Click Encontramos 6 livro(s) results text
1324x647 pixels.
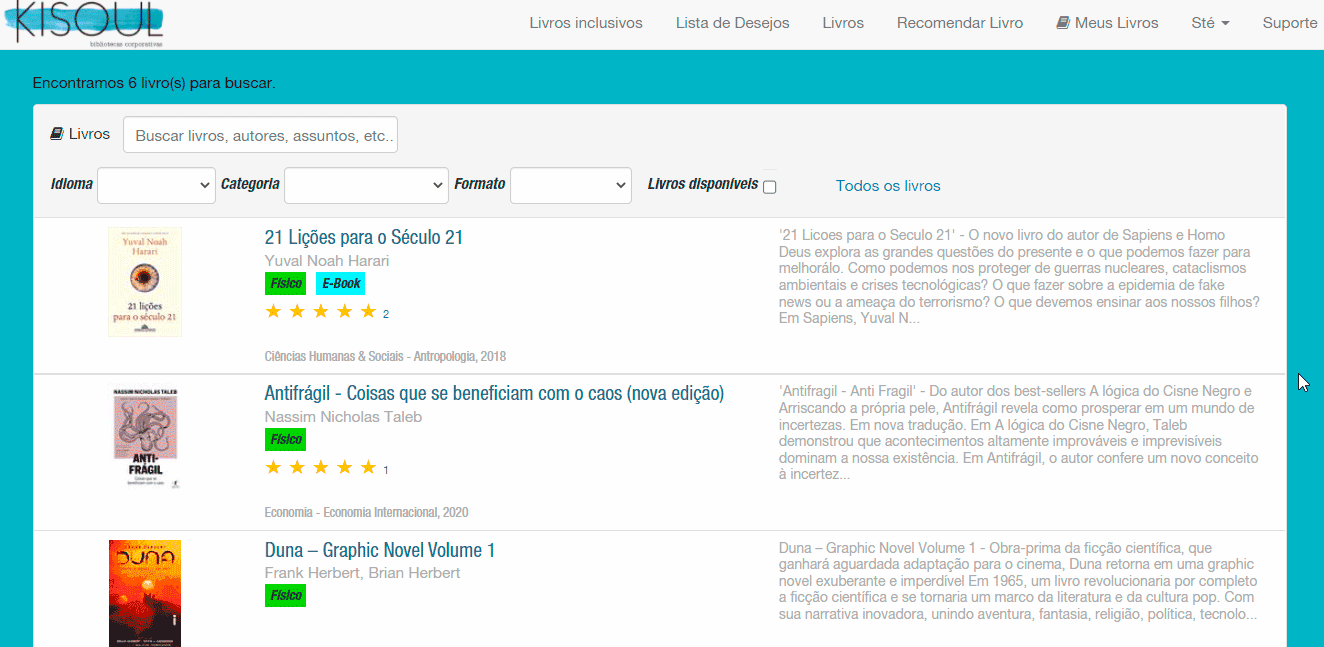(x=153, y=82)
